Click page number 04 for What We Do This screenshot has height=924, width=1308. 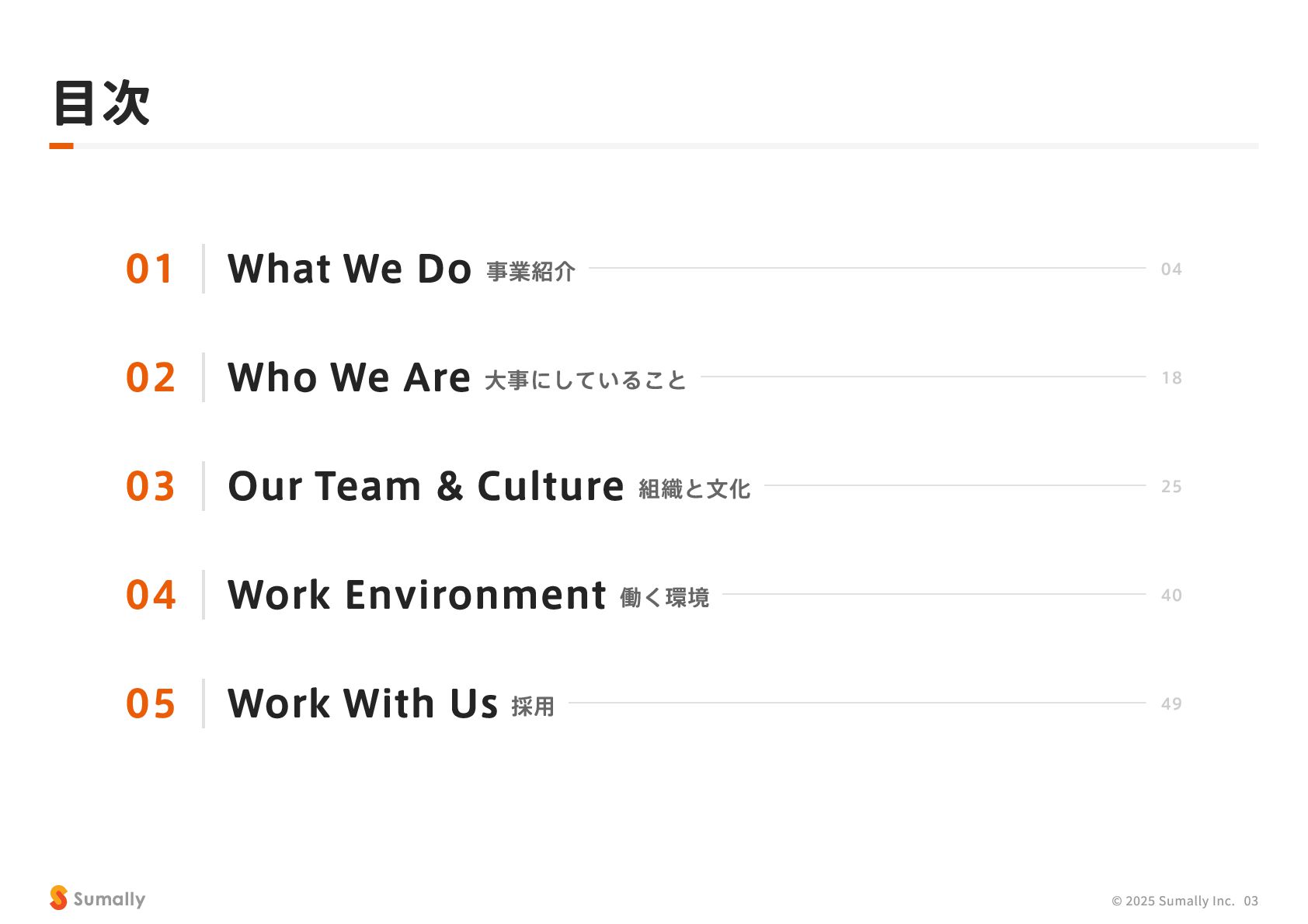click(1171, 269)
